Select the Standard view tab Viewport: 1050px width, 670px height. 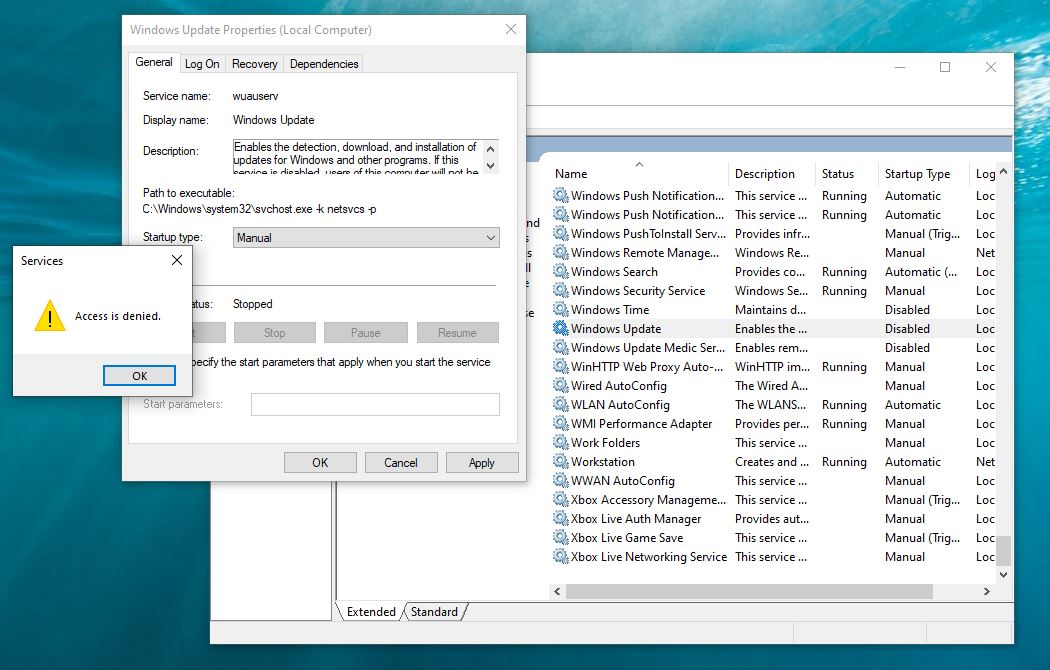coord(434,612)
